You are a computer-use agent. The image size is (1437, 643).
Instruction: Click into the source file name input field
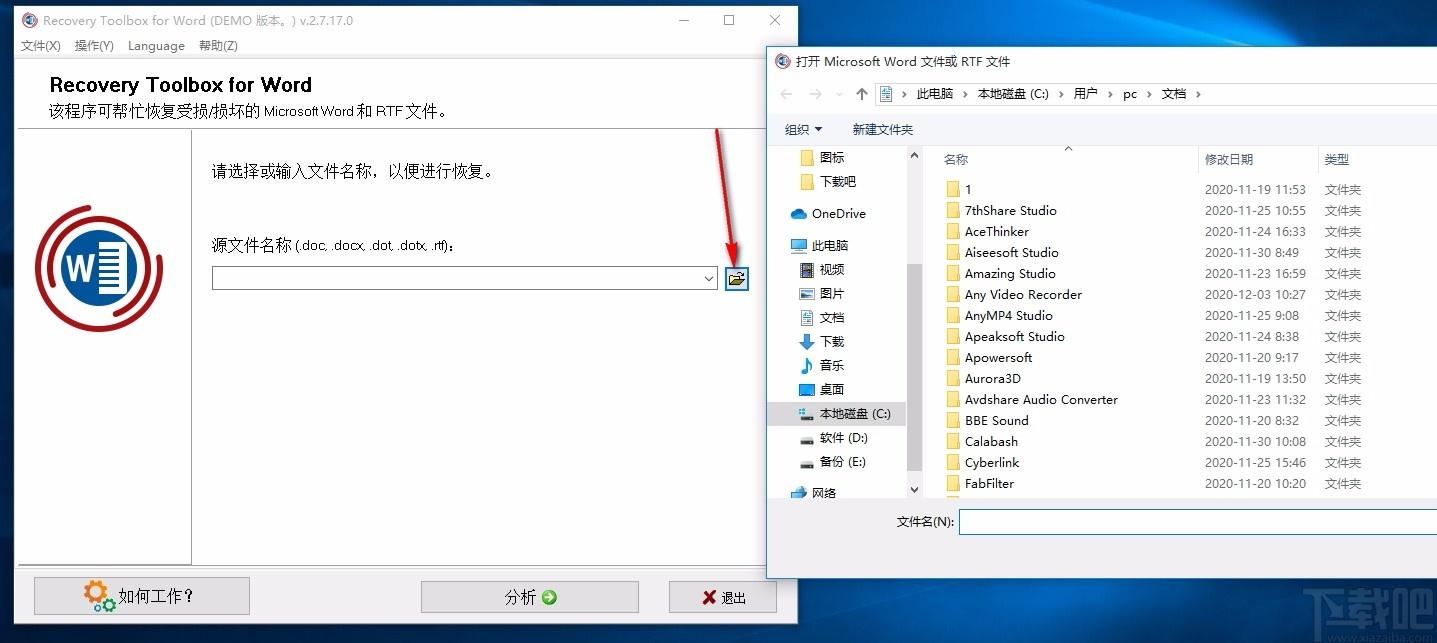point(457,279)
